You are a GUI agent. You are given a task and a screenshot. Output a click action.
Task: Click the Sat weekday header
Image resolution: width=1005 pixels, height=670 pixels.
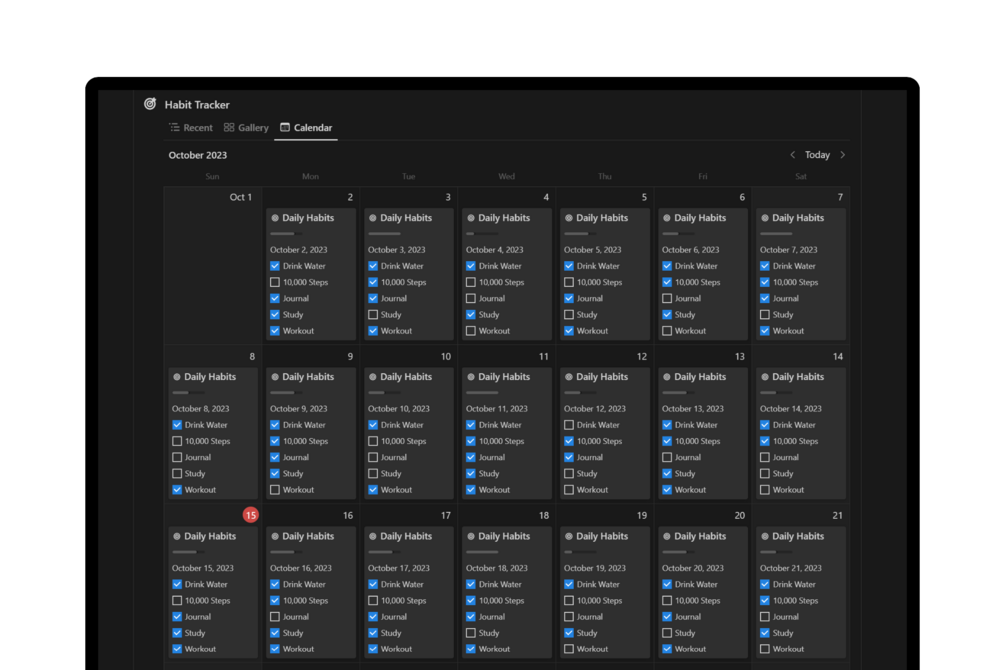pyautogui.click(x=801, y=176)
